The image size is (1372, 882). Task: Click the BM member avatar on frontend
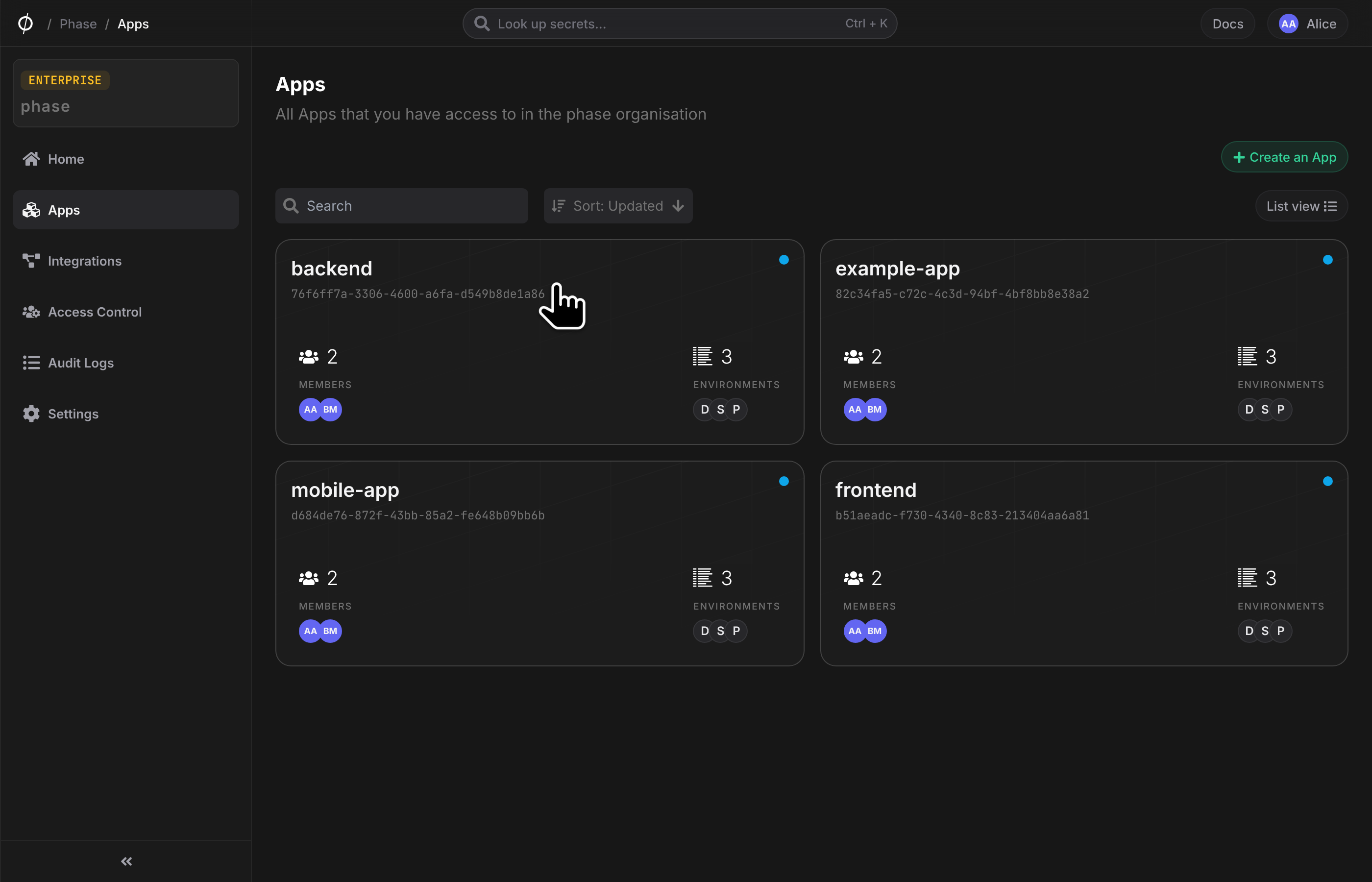pyautogui.click(x=875, y=631)
